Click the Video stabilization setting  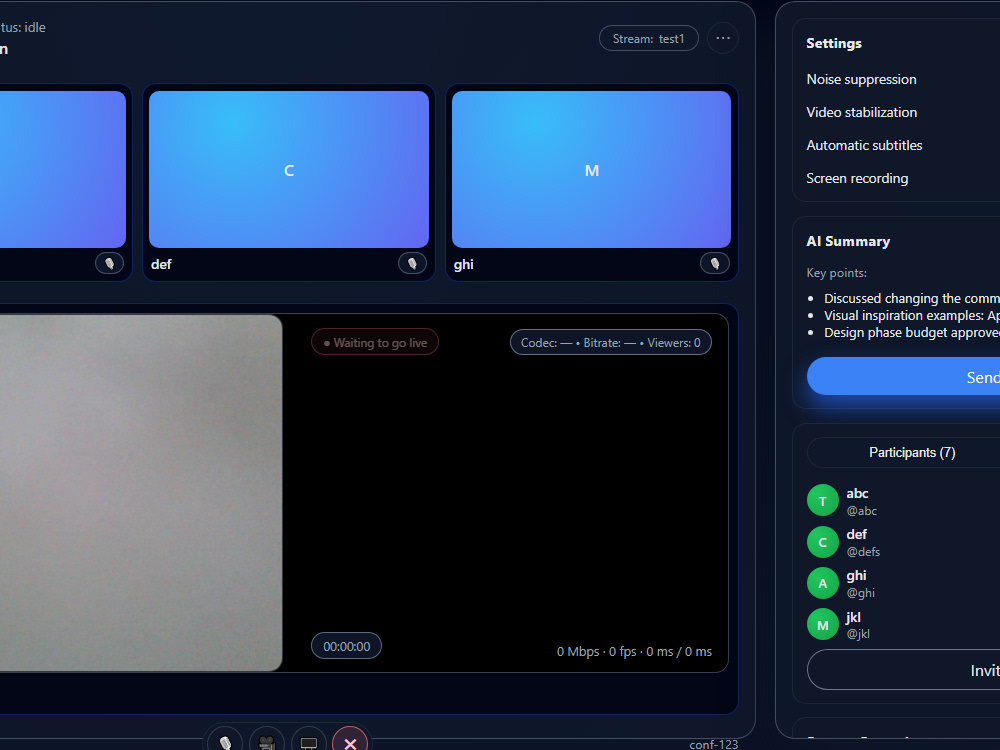861,112
